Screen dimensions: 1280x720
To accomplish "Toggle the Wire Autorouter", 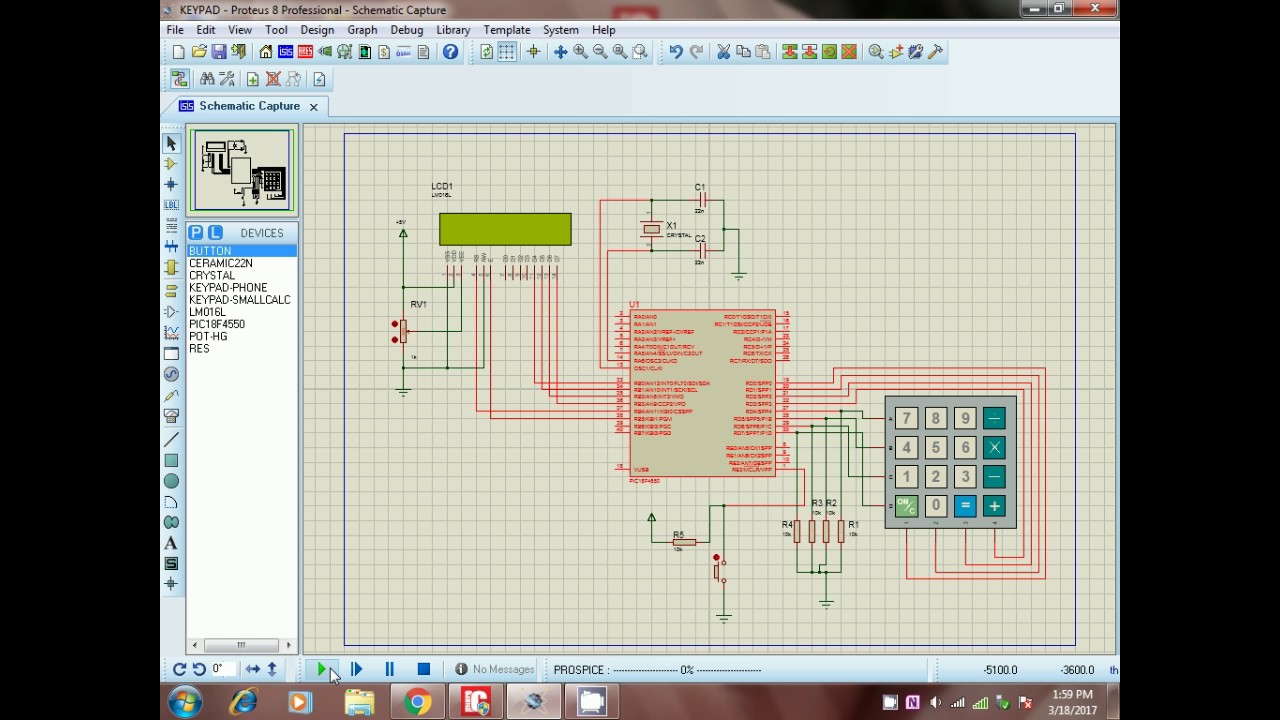I will point(179,79).
